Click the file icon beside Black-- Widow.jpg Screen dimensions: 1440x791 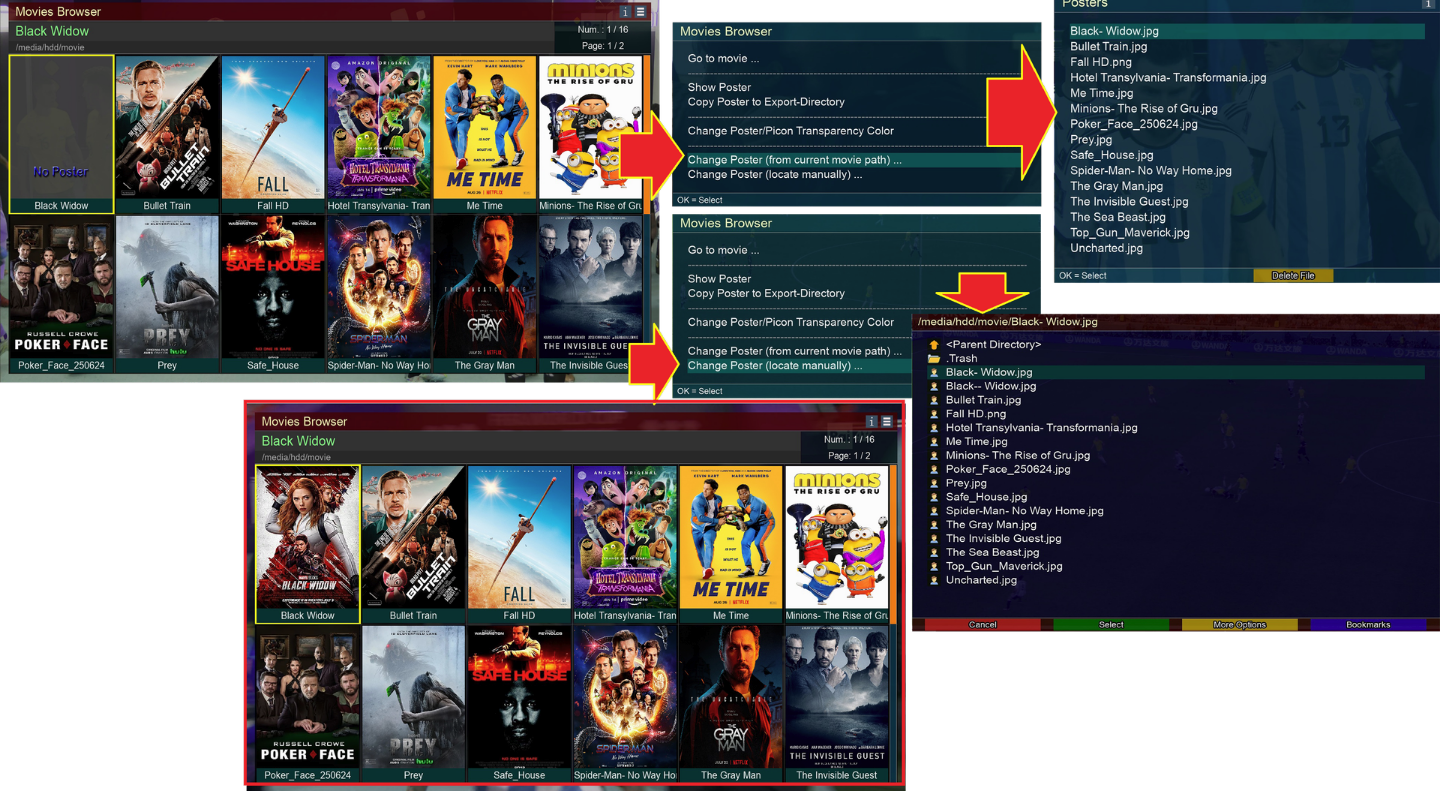point(934,386)
